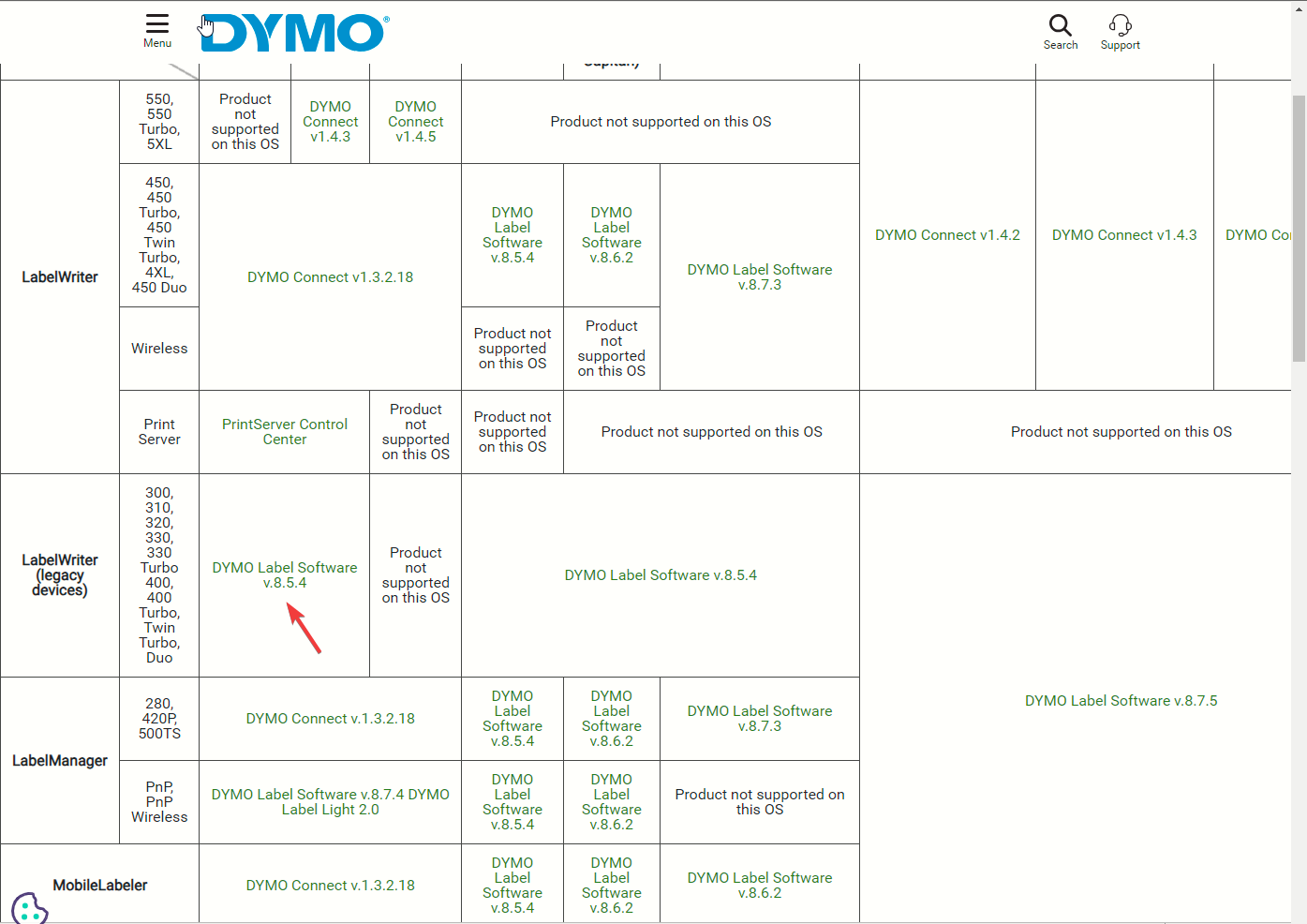Open v.8.7.3 link in LabelManager 280 row
Image resolution: width=1307 pixels, height=924 pixels.
pyautogui.click(x=760, y=719)
